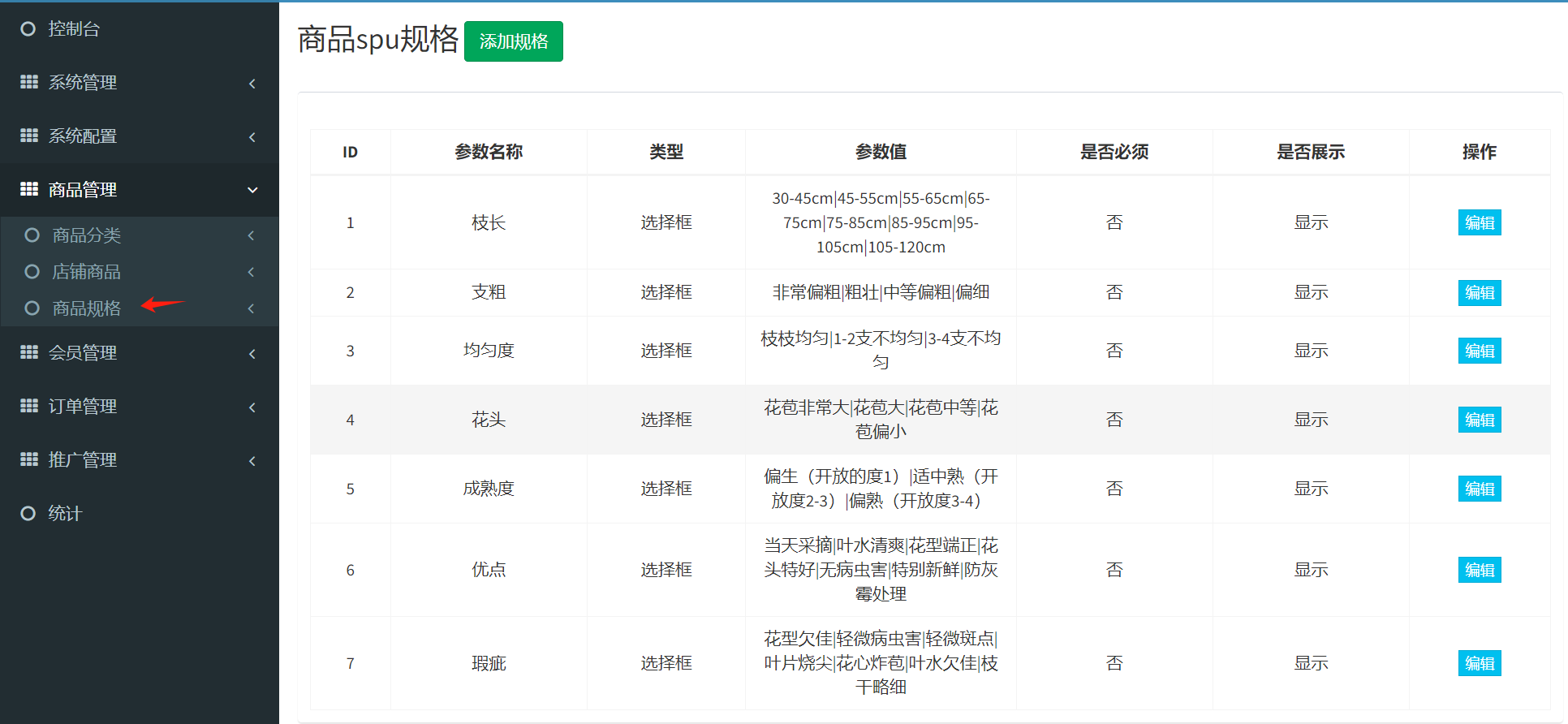Click the grid icon beside 系统管理
Image resolution: width=1568 pixels, height=724 pixels.
tap(29, 82)
